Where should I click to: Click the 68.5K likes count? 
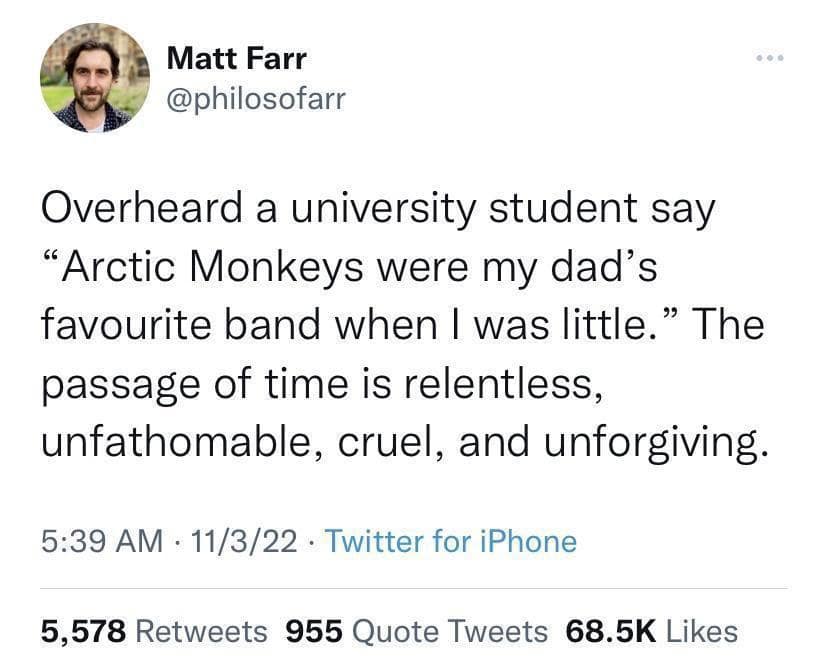click(610, 632)
